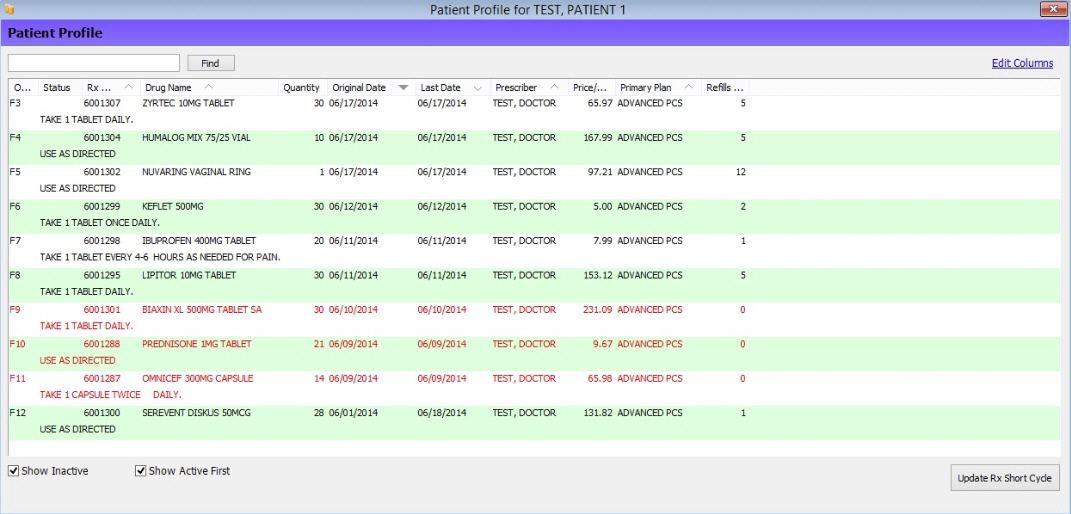
Task: Sort by the Price column header
Action: tap(592, 87)
